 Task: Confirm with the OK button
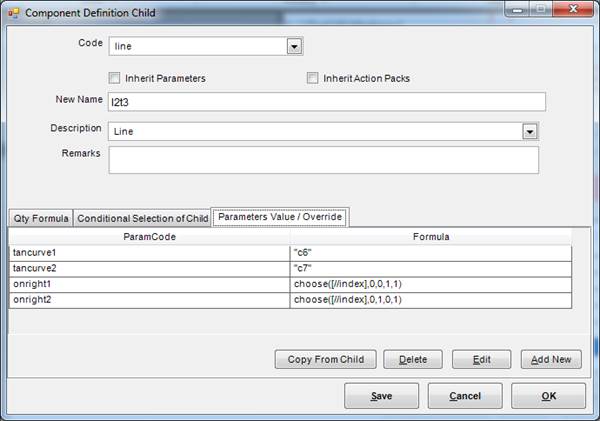pyautogui.click(x=548, y=395)
